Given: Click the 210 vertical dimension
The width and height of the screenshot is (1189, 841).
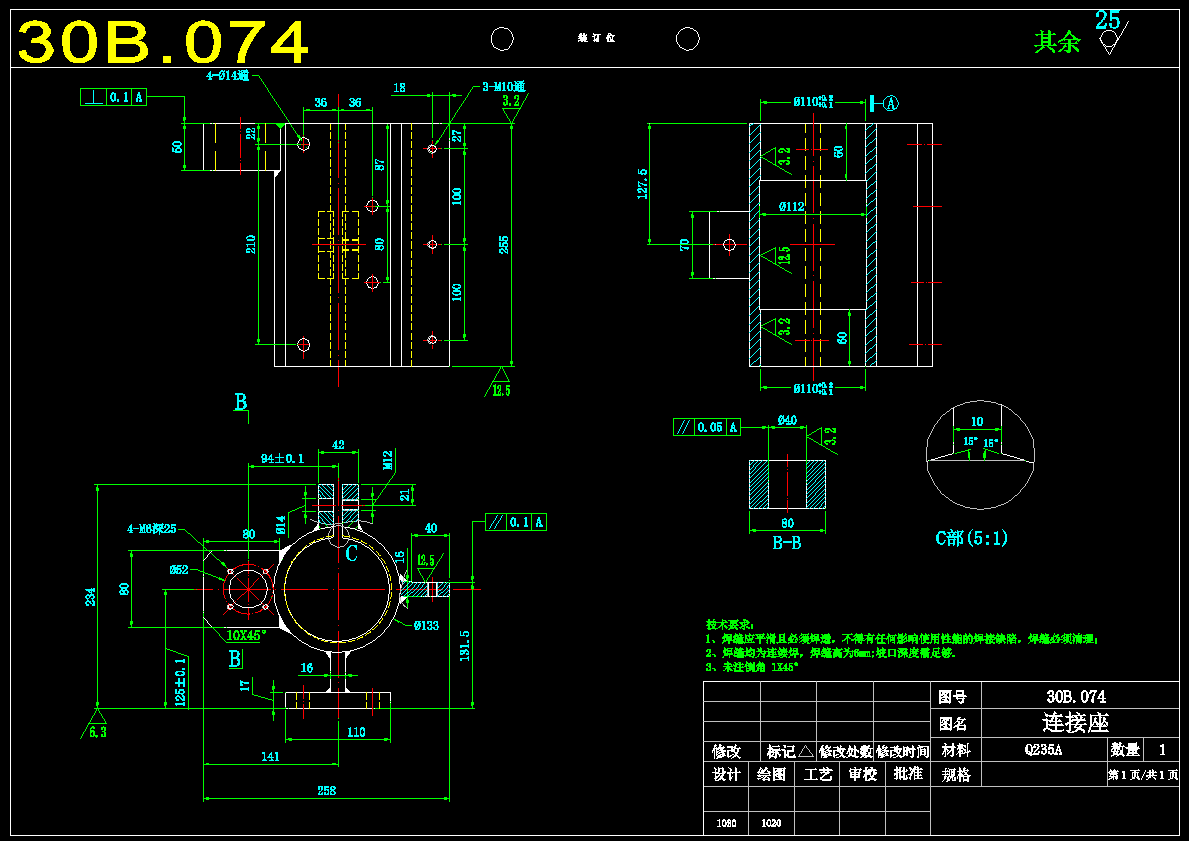Looking at the screenshot, I should [250, 244].
